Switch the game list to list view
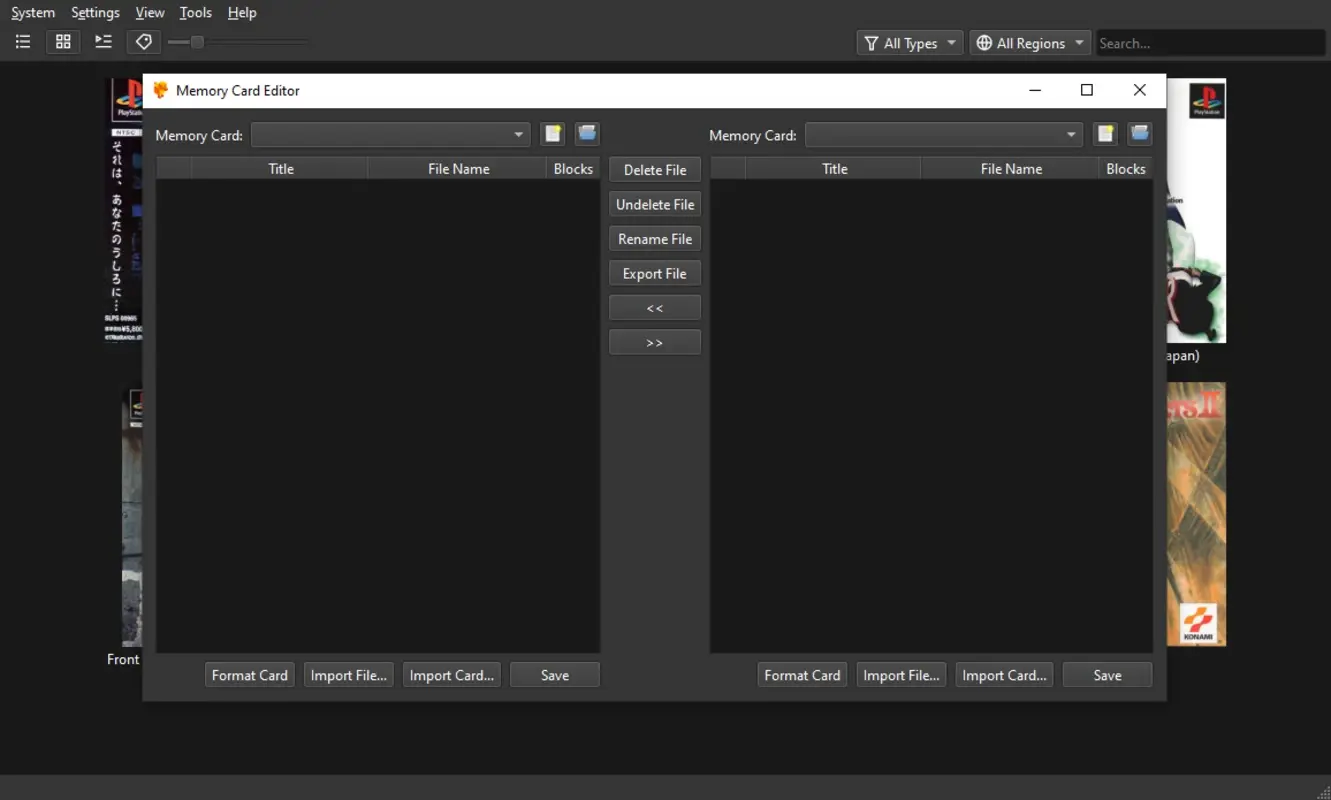 click(22, 41)
